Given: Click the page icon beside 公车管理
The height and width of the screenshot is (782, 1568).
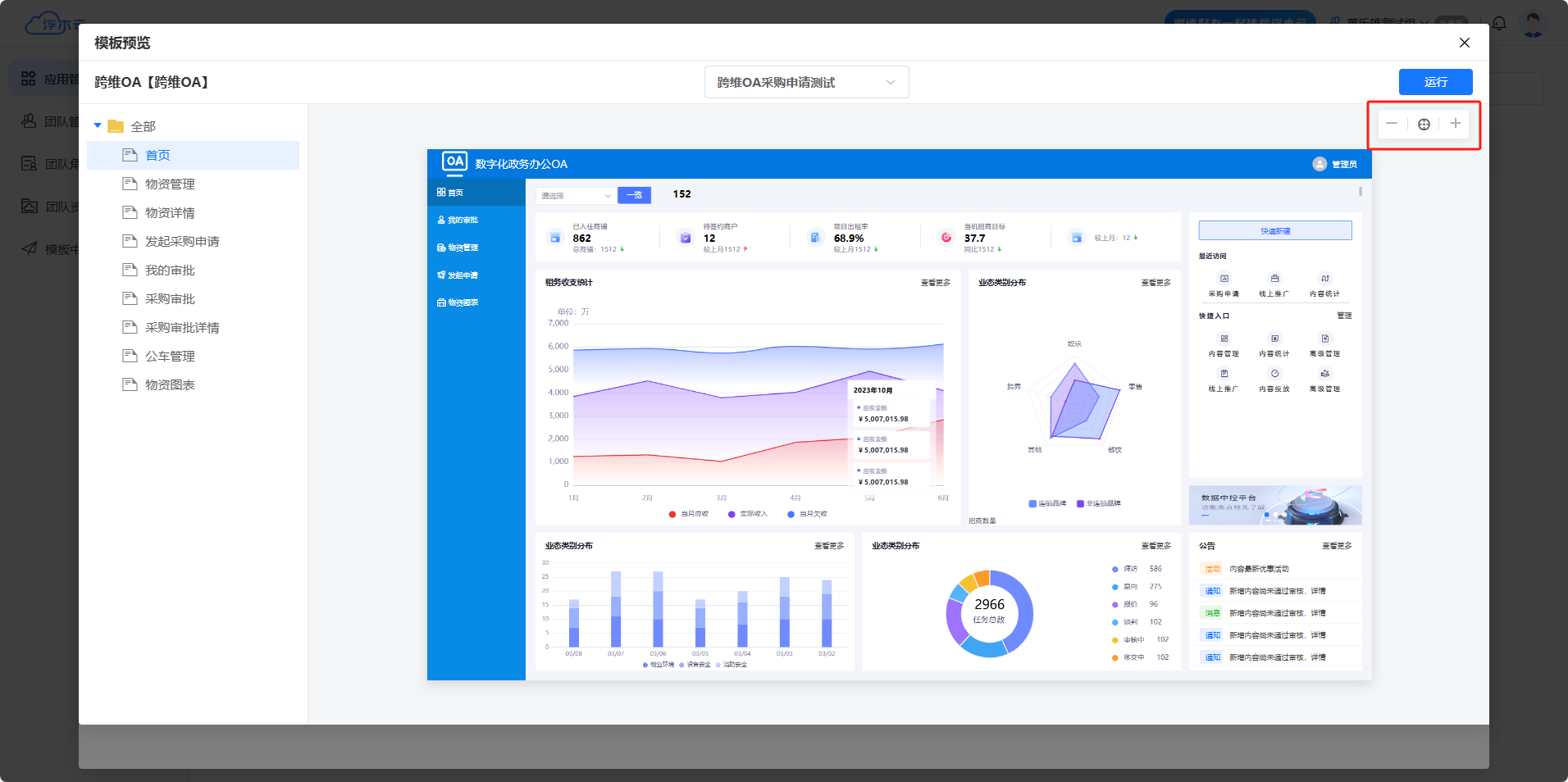Looking at the screenshot, I should [x=130, y=356].
